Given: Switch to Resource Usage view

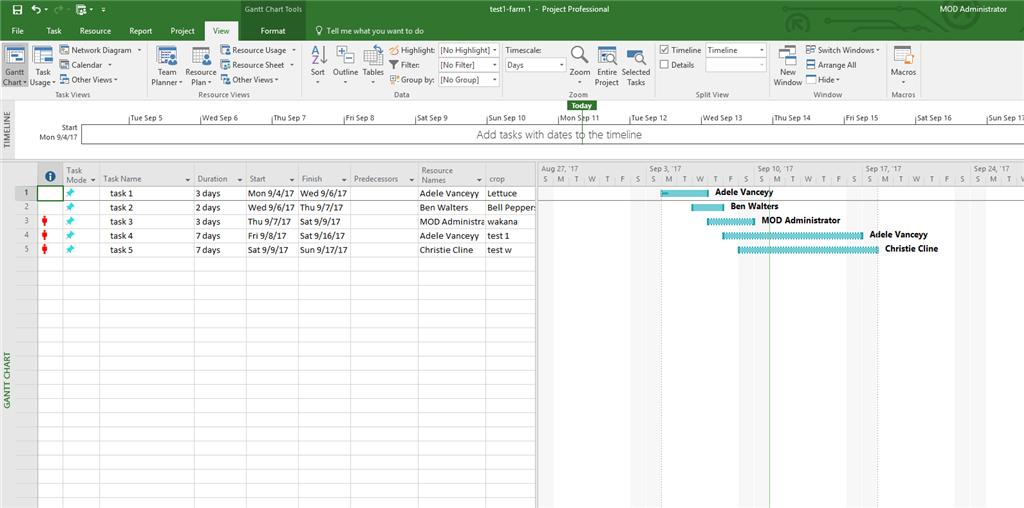Looking at the screenshot, I should (x=258, y=50).
